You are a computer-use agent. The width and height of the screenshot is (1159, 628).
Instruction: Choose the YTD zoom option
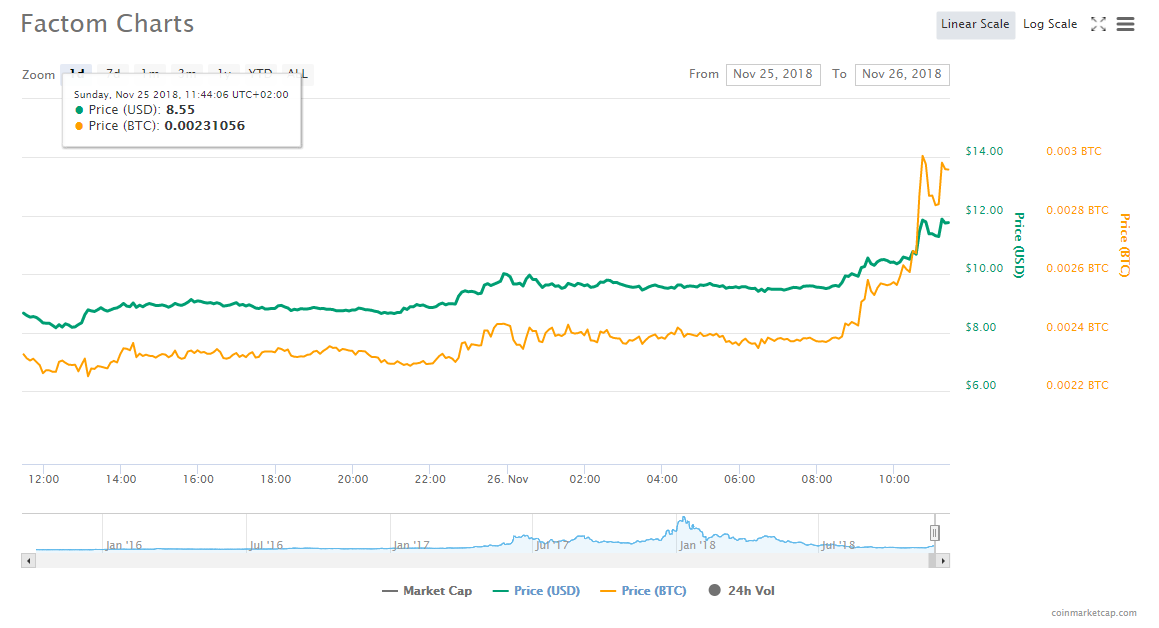[260, 74]
